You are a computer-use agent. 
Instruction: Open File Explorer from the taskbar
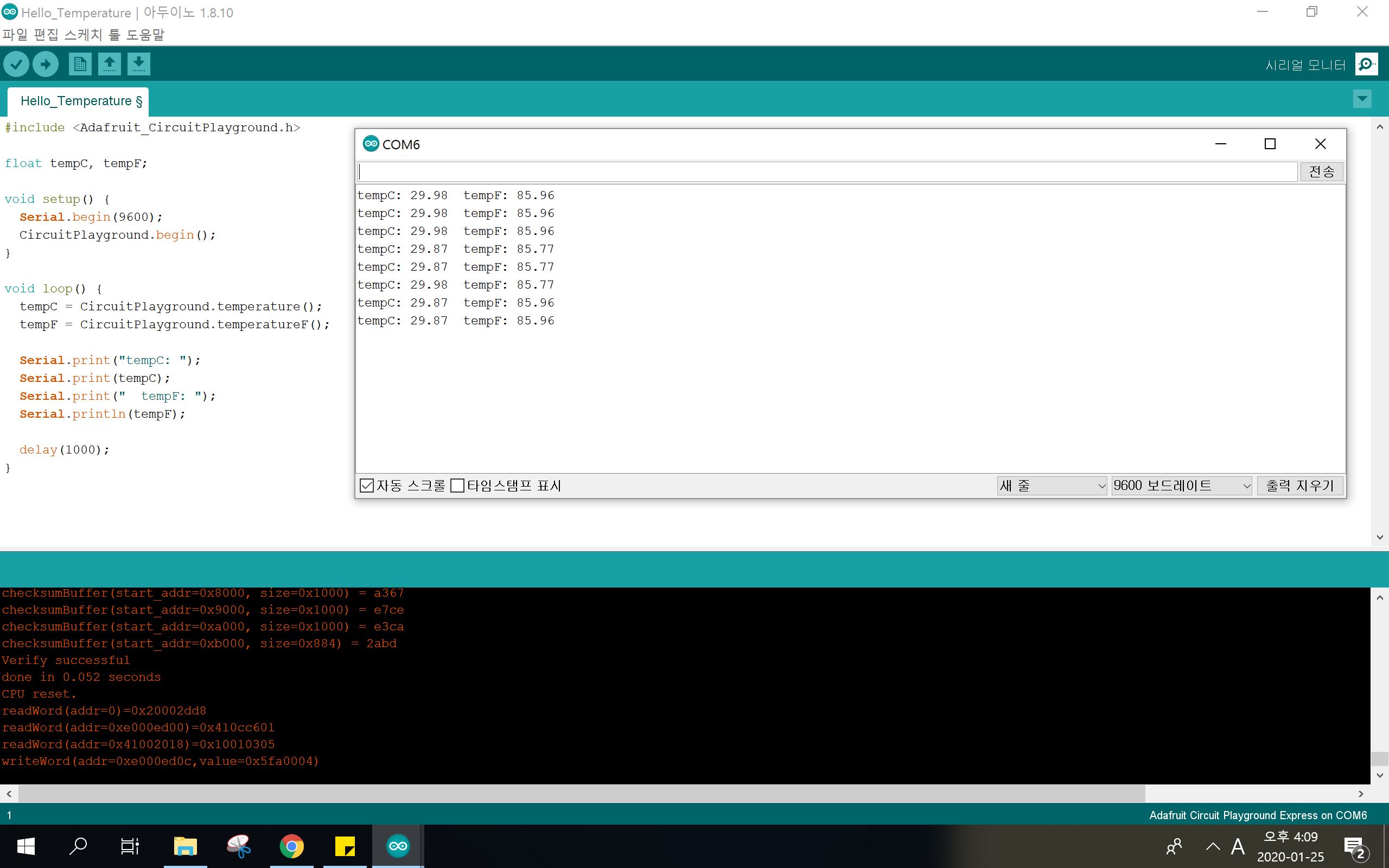[x=186, y=846]
